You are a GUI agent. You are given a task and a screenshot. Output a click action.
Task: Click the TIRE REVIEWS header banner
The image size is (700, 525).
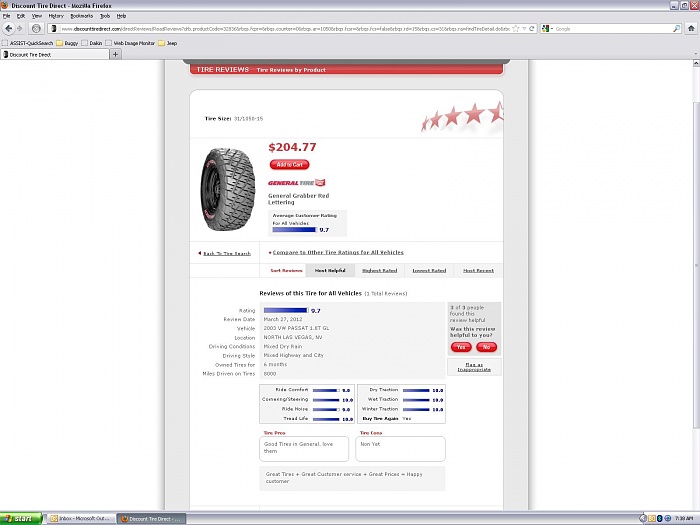[346, 70]
